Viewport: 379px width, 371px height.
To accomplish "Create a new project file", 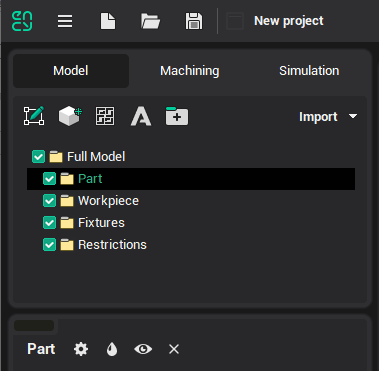I will click(x=108, y=21).
